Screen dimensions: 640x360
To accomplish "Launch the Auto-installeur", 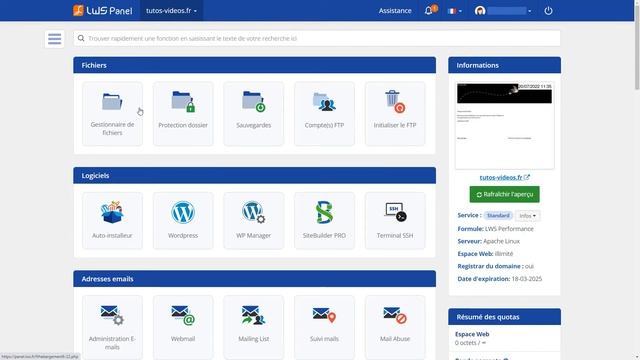I will point(112,220).
